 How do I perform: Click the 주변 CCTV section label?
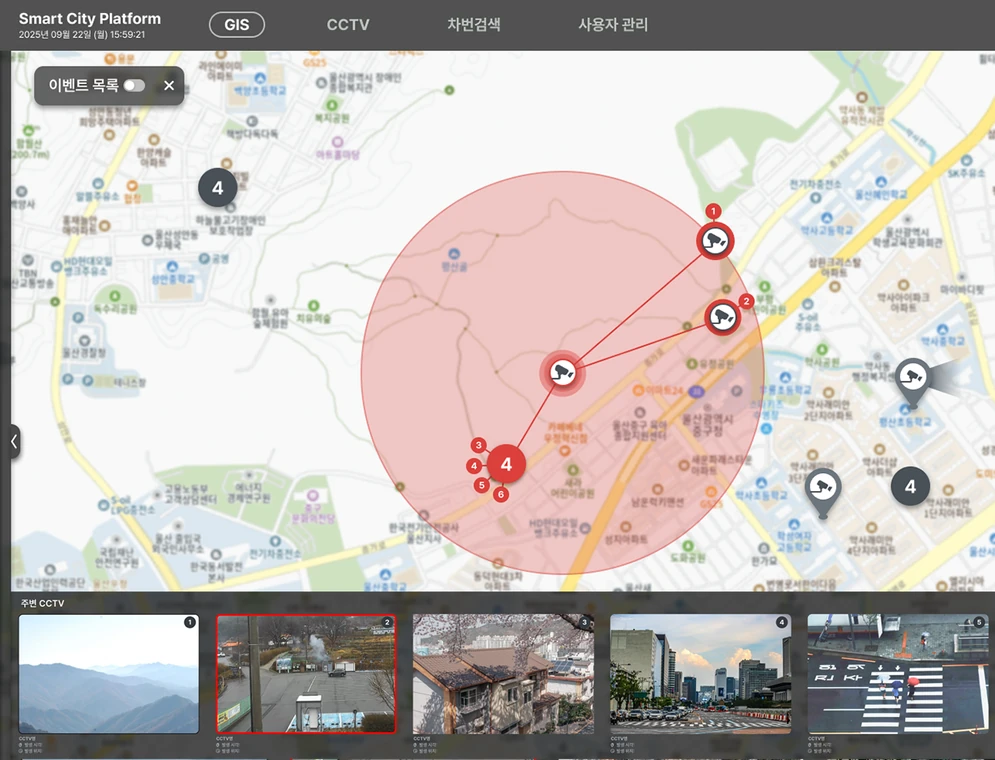(x=43, y=603)
